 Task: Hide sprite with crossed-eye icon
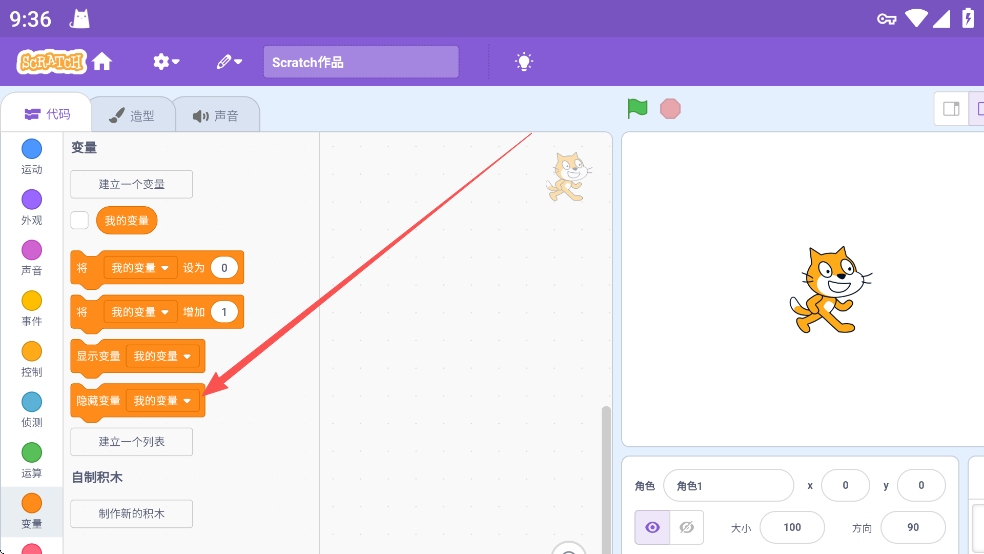(x=686, y=527)
